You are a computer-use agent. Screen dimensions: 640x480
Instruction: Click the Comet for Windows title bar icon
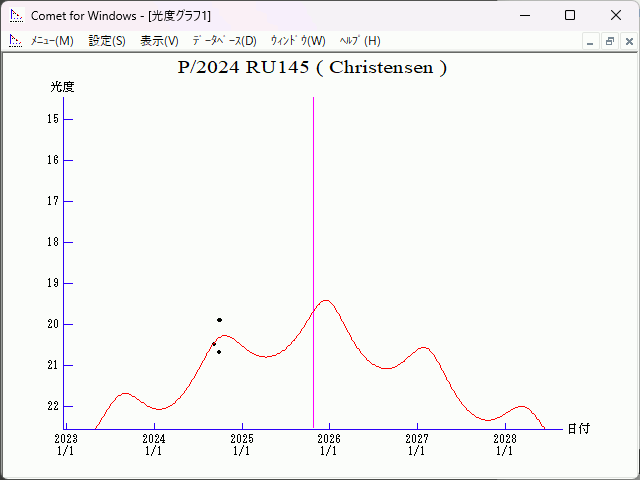(16, 15)
